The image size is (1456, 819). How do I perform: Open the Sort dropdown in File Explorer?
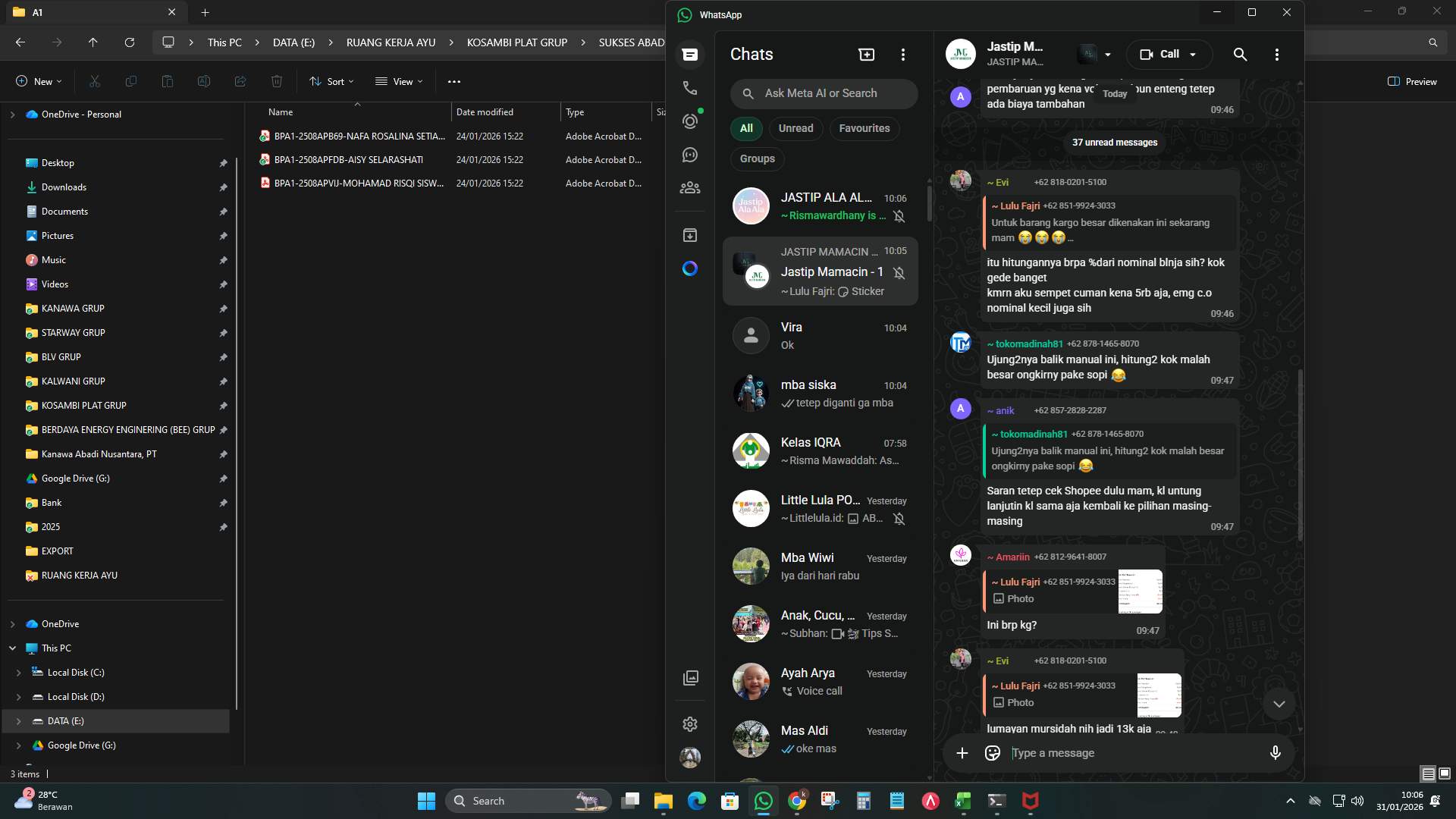331,81
